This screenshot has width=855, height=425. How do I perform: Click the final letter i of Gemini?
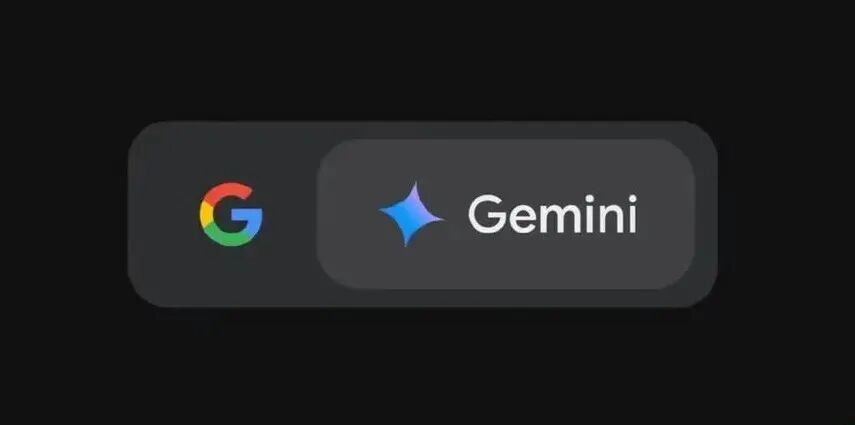(633, 214)
